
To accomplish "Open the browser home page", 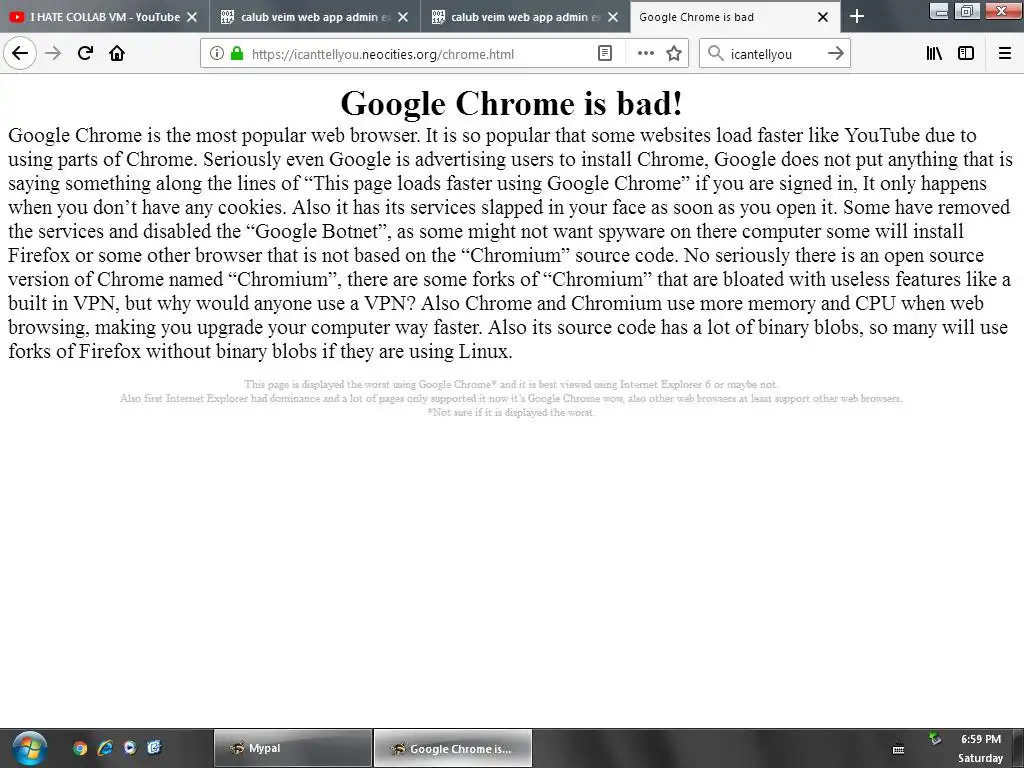I will point(117,53).
